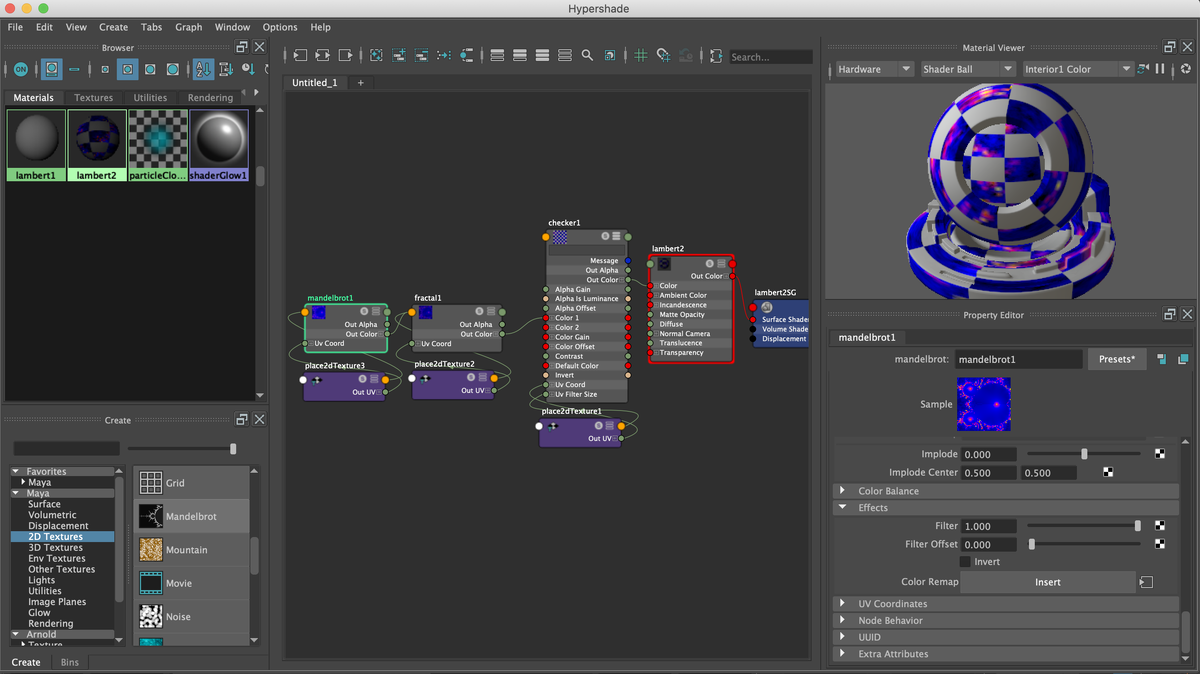Select Surface in the Create tree
Viewport: 1200px width, 674px height.
(44, 504)
